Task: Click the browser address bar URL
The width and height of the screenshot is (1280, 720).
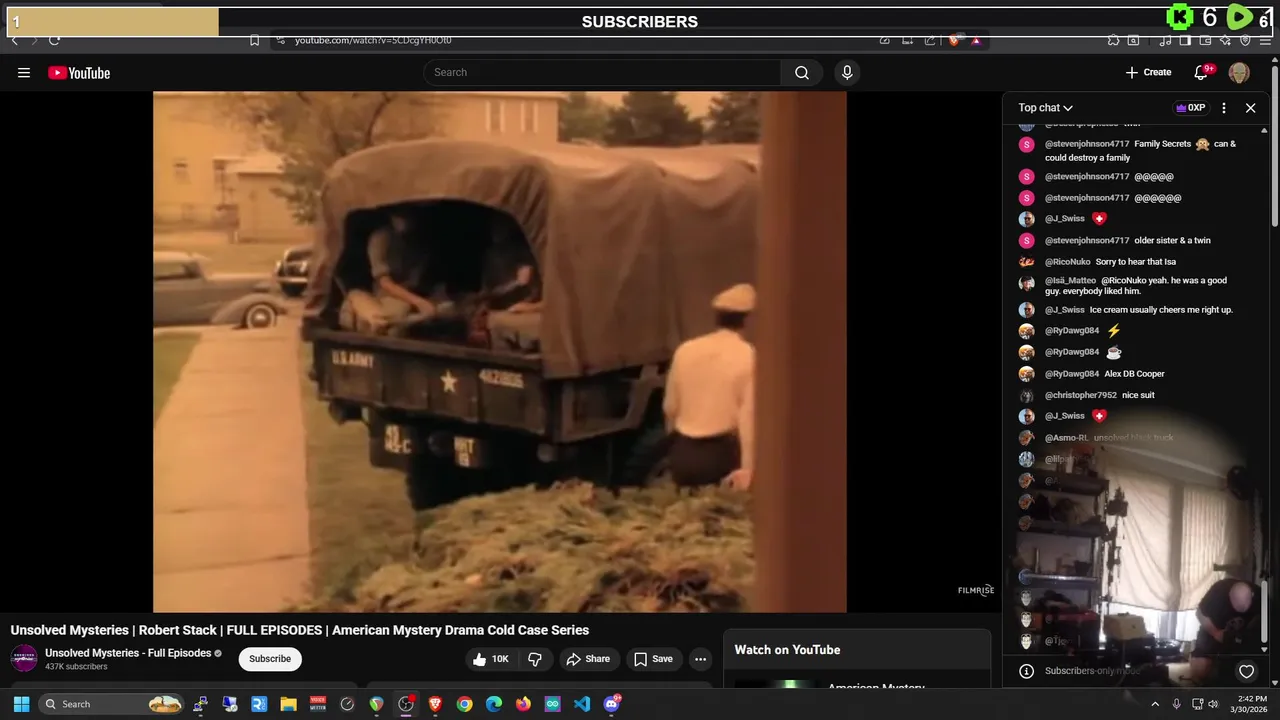Action: 373,41
